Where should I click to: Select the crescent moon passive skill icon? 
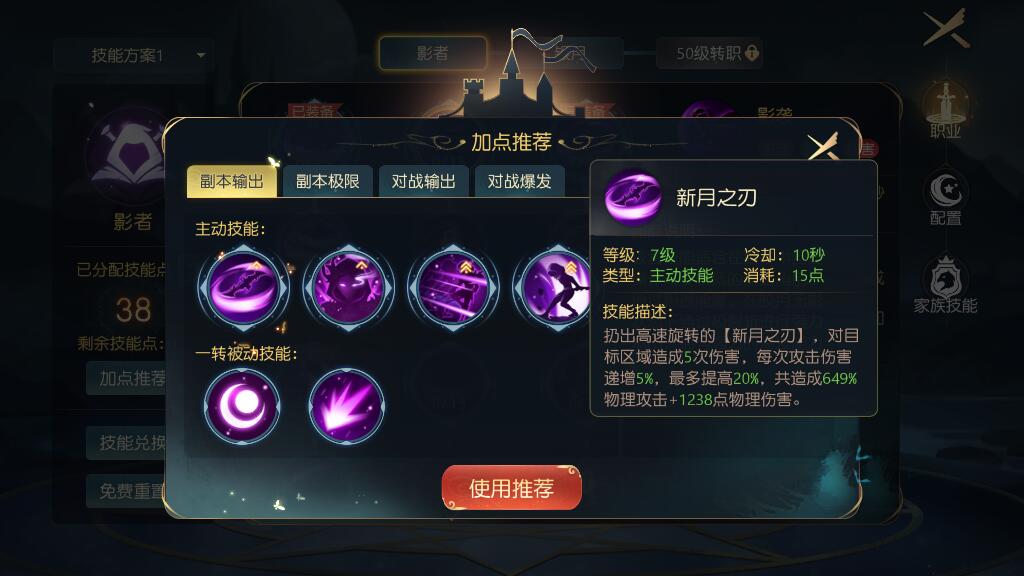pyautogui.click(x=242, y=406)
